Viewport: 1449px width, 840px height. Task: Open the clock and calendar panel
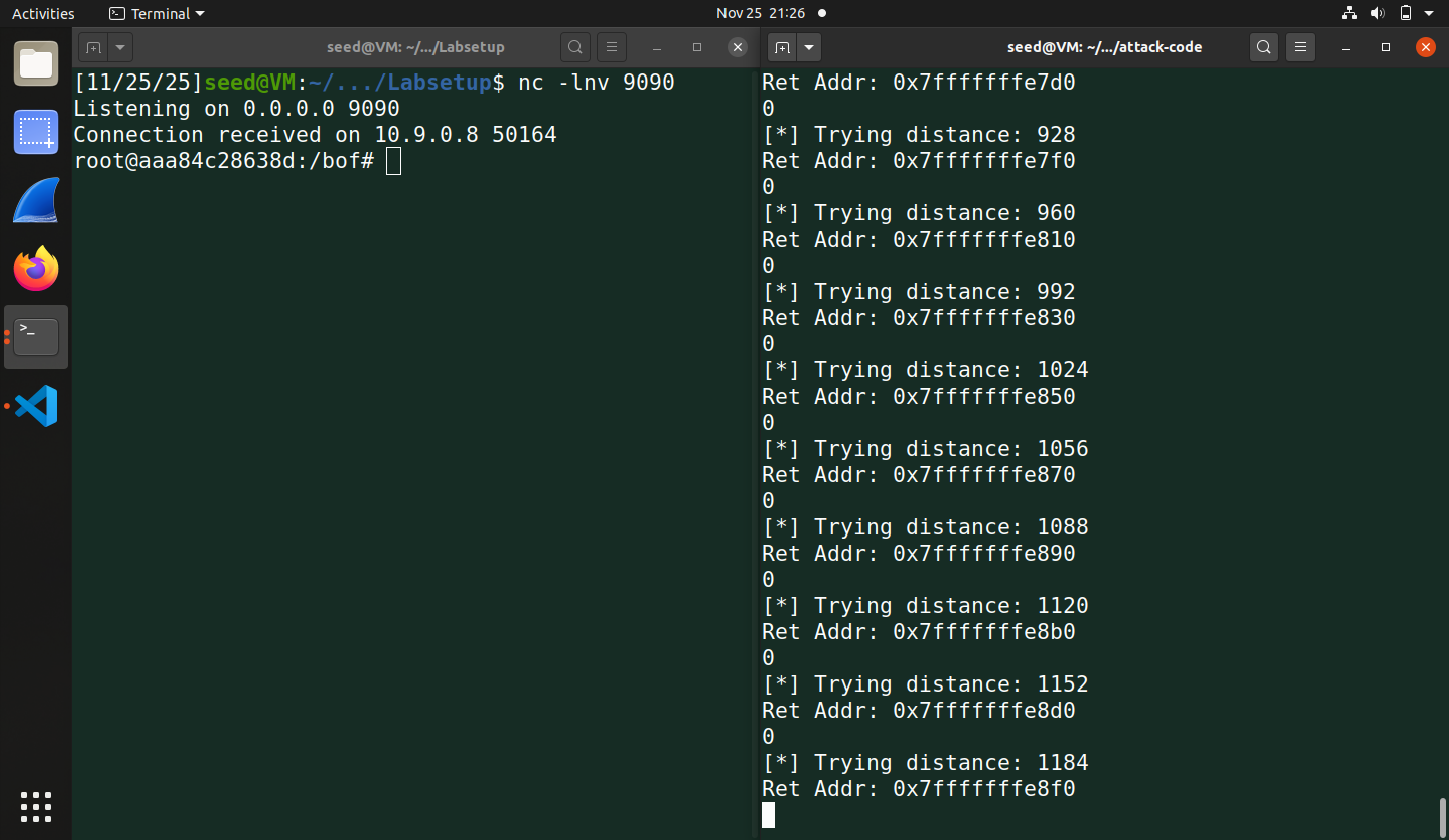pyautogui.click(x=760, y=13)
